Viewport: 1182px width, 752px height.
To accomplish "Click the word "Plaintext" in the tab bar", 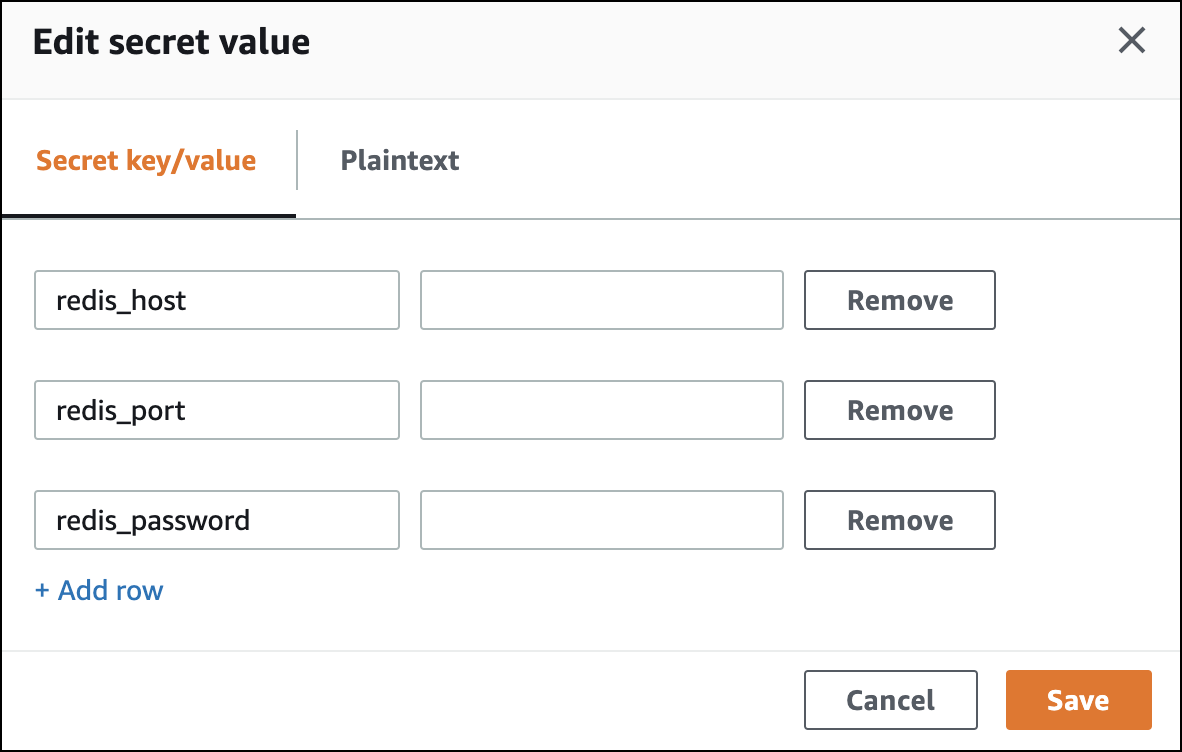I will point(399,160).
